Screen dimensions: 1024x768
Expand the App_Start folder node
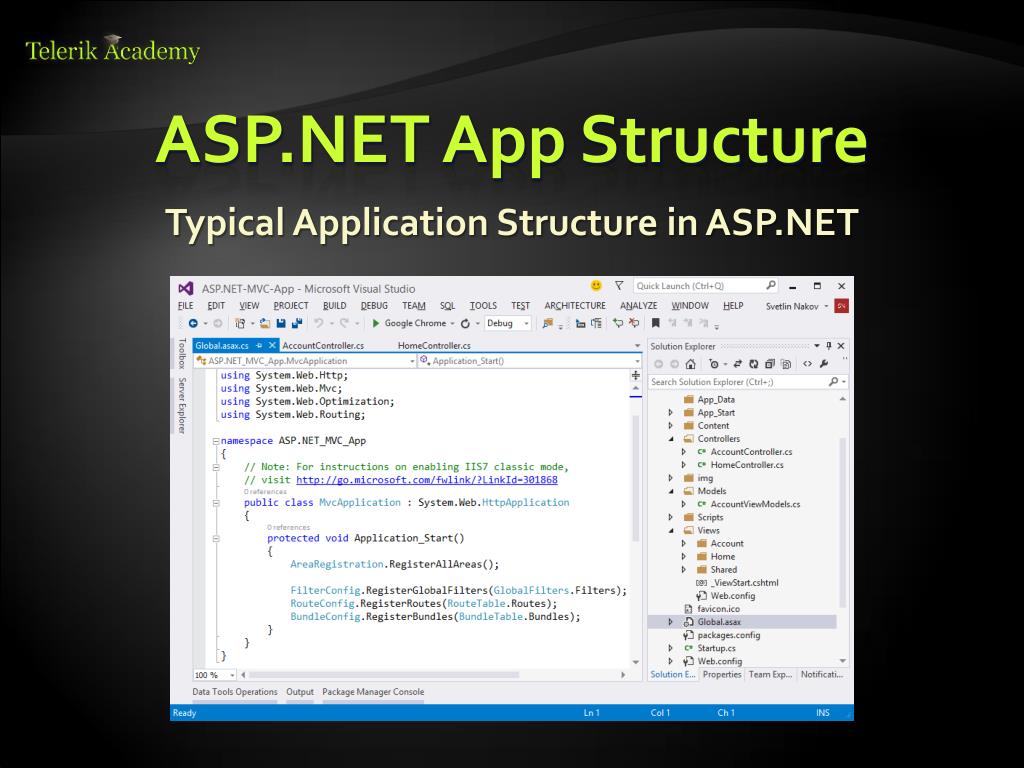click(670, 413)
